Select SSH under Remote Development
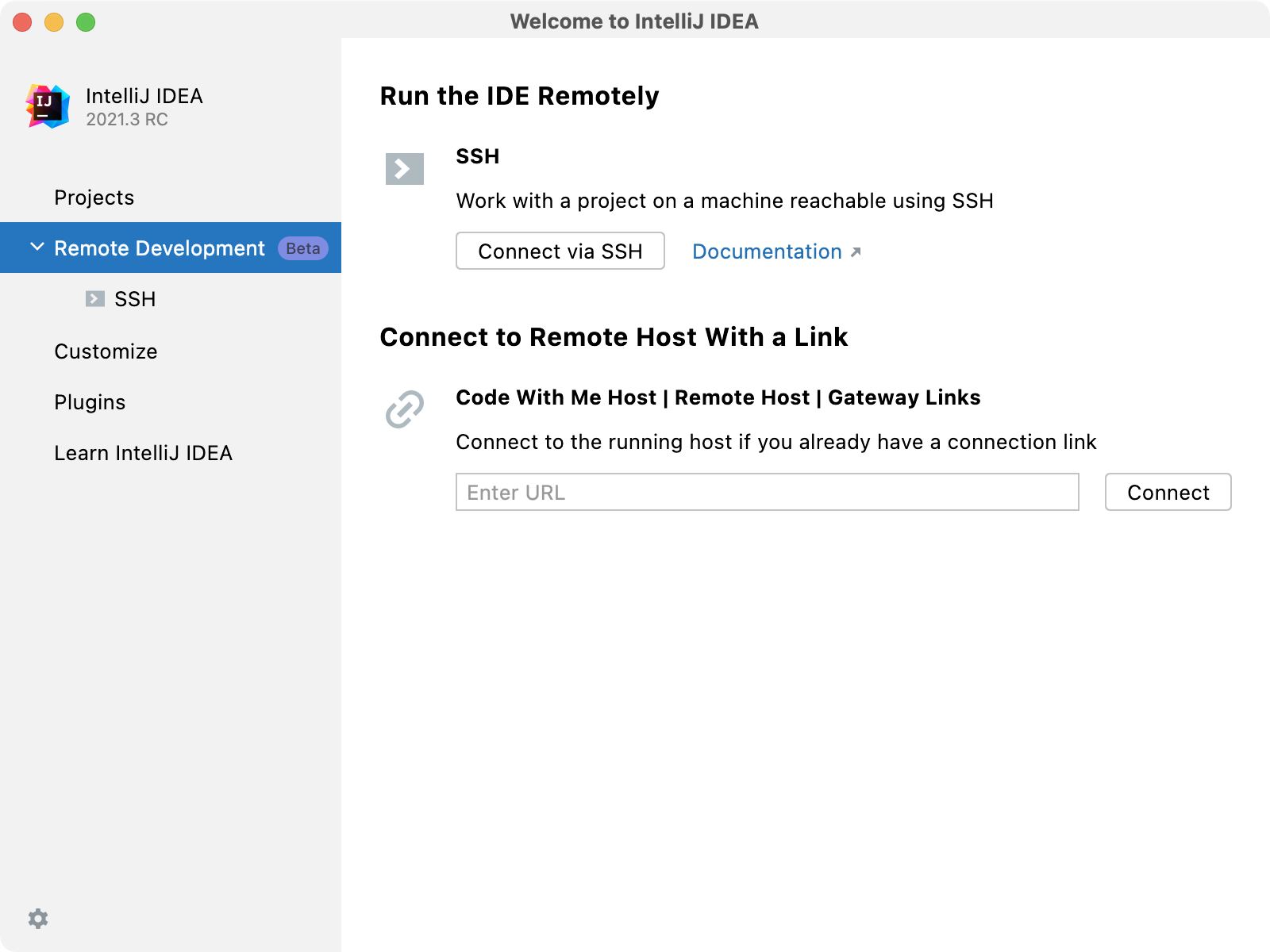The height and width of the screenshot is (952, 1270). tap(135, 299)
